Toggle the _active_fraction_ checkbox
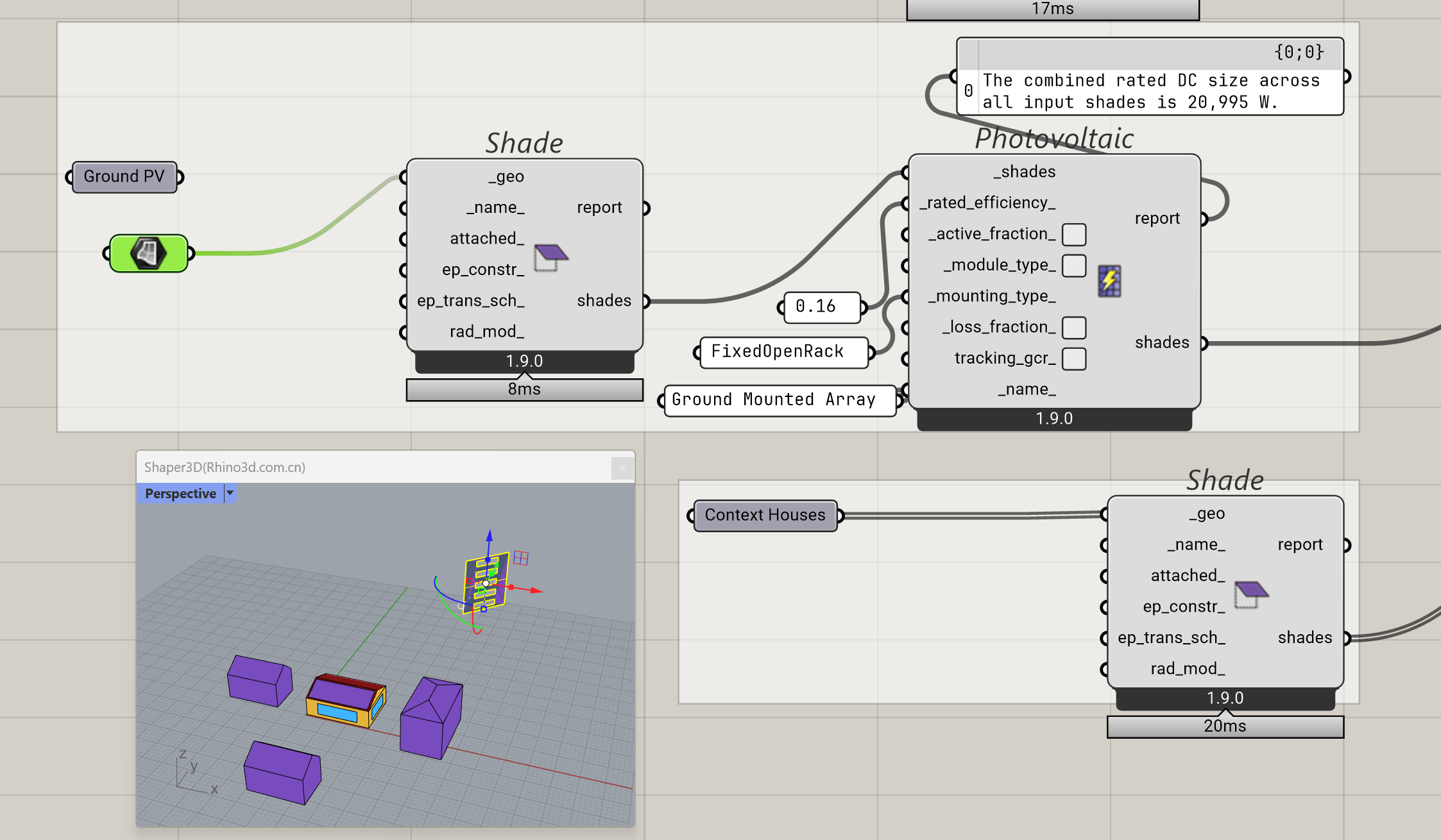The image size is (1441, 840). point(1074,234)
